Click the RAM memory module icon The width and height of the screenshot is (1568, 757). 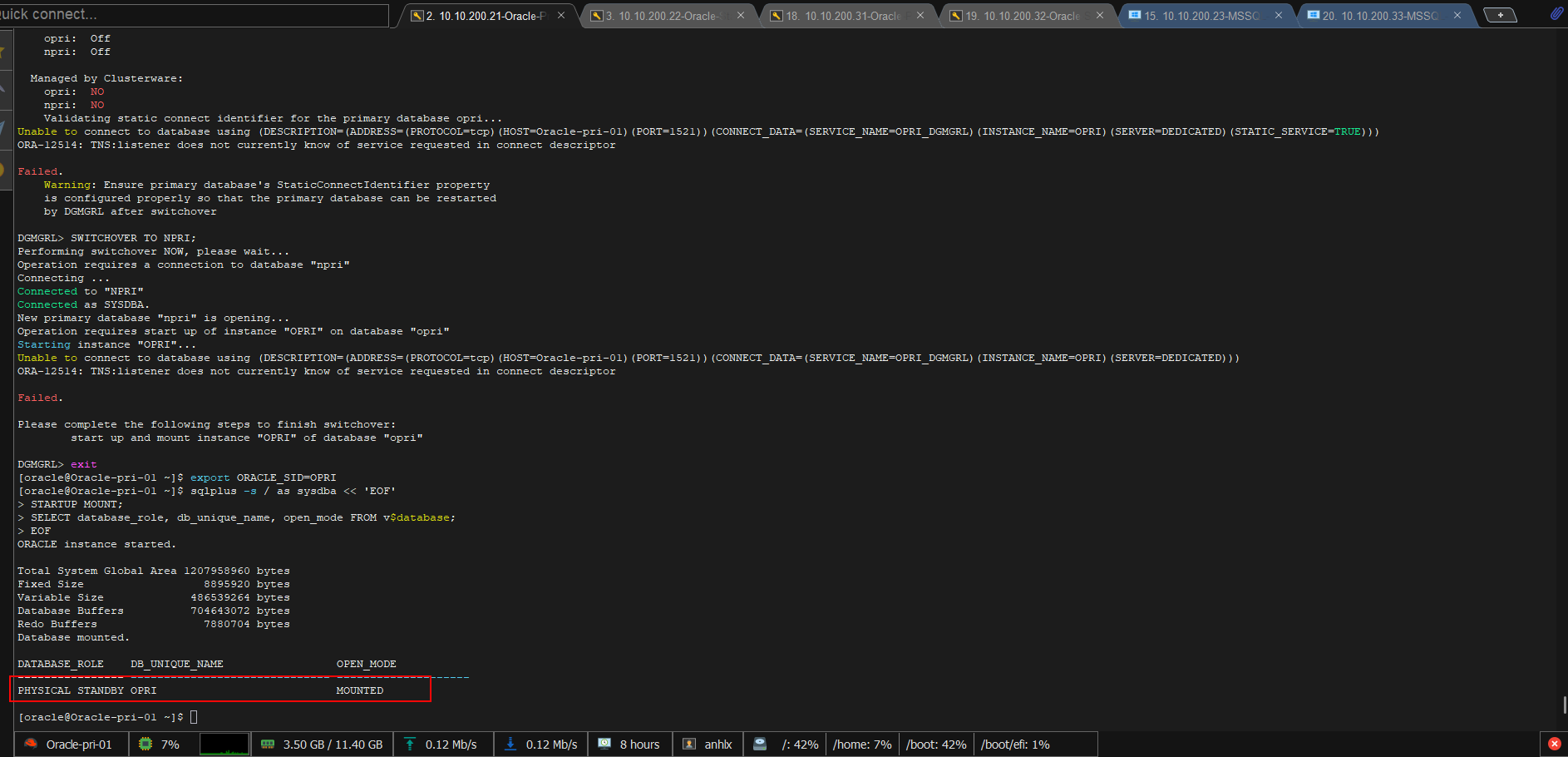[x=268, y=744]
